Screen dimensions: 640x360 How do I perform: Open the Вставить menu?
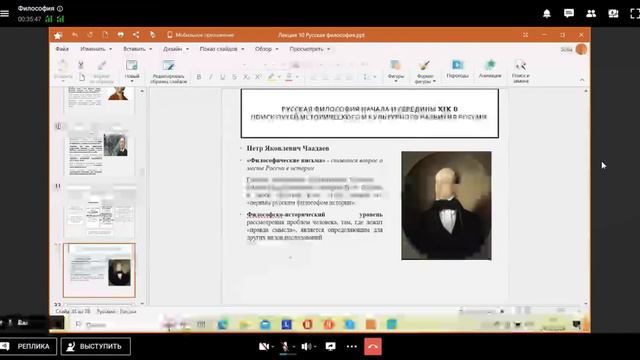tap(138, 49)
